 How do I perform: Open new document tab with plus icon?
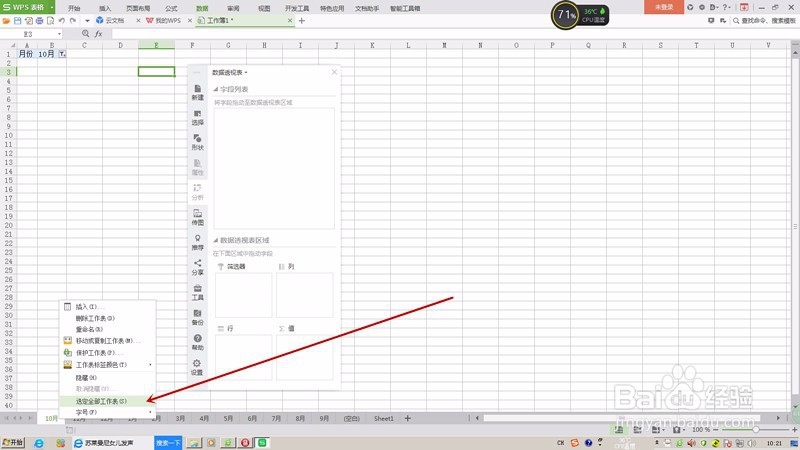pyautogui.click(x=302, y=21)
